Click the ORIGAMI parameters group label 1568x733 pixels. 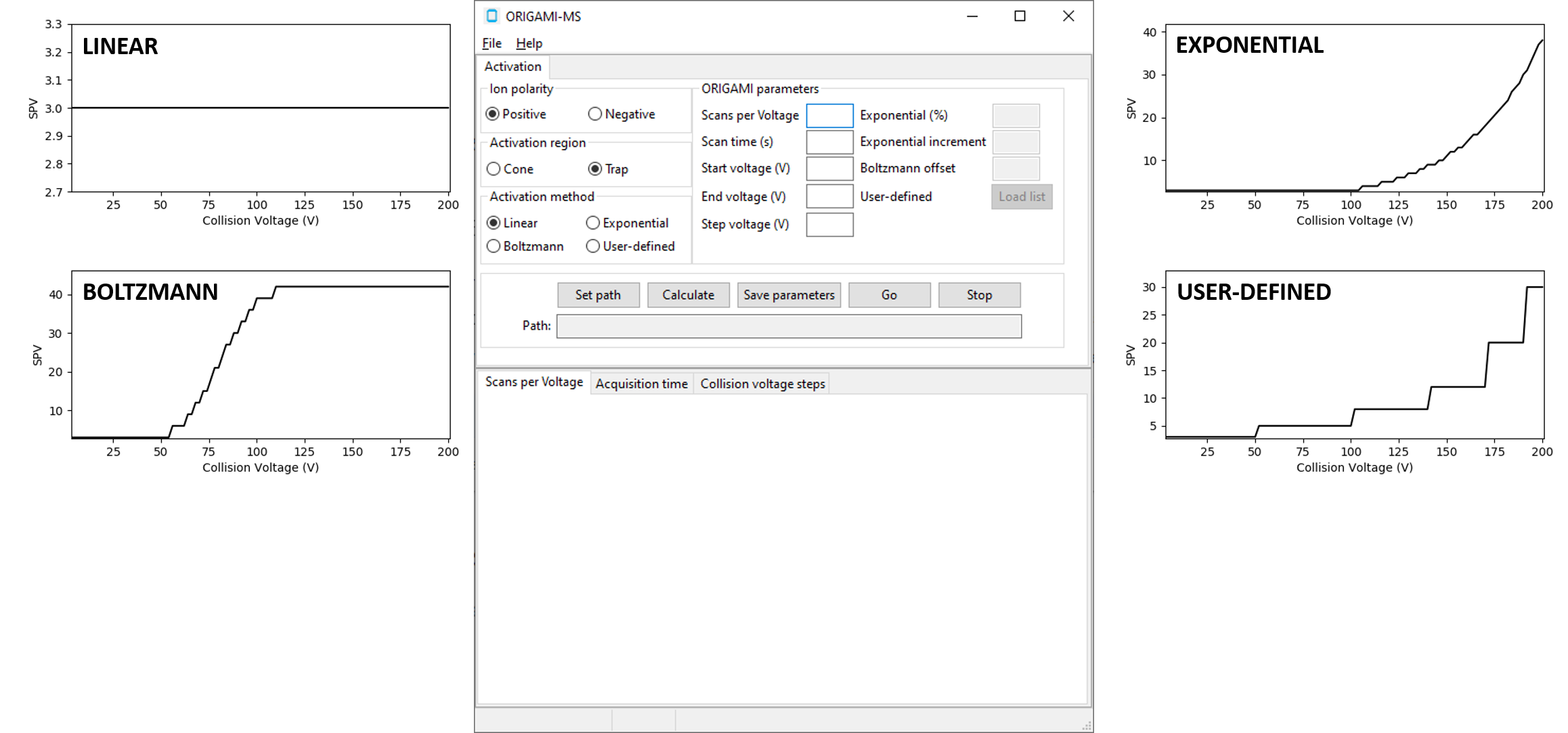760,89
